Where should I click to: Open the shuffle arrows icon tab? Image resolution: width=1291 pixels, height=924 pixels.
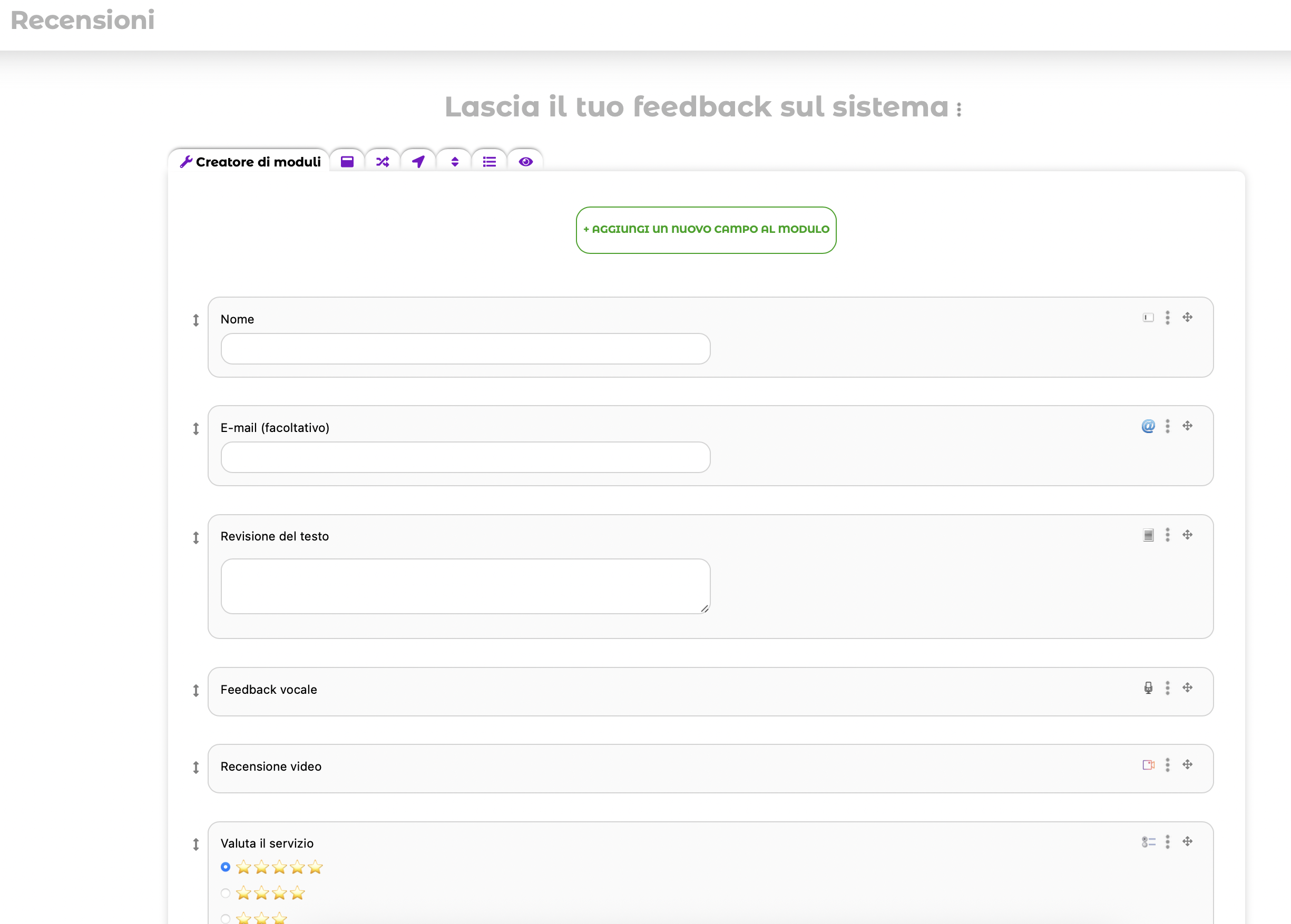[x=383, y=162]
